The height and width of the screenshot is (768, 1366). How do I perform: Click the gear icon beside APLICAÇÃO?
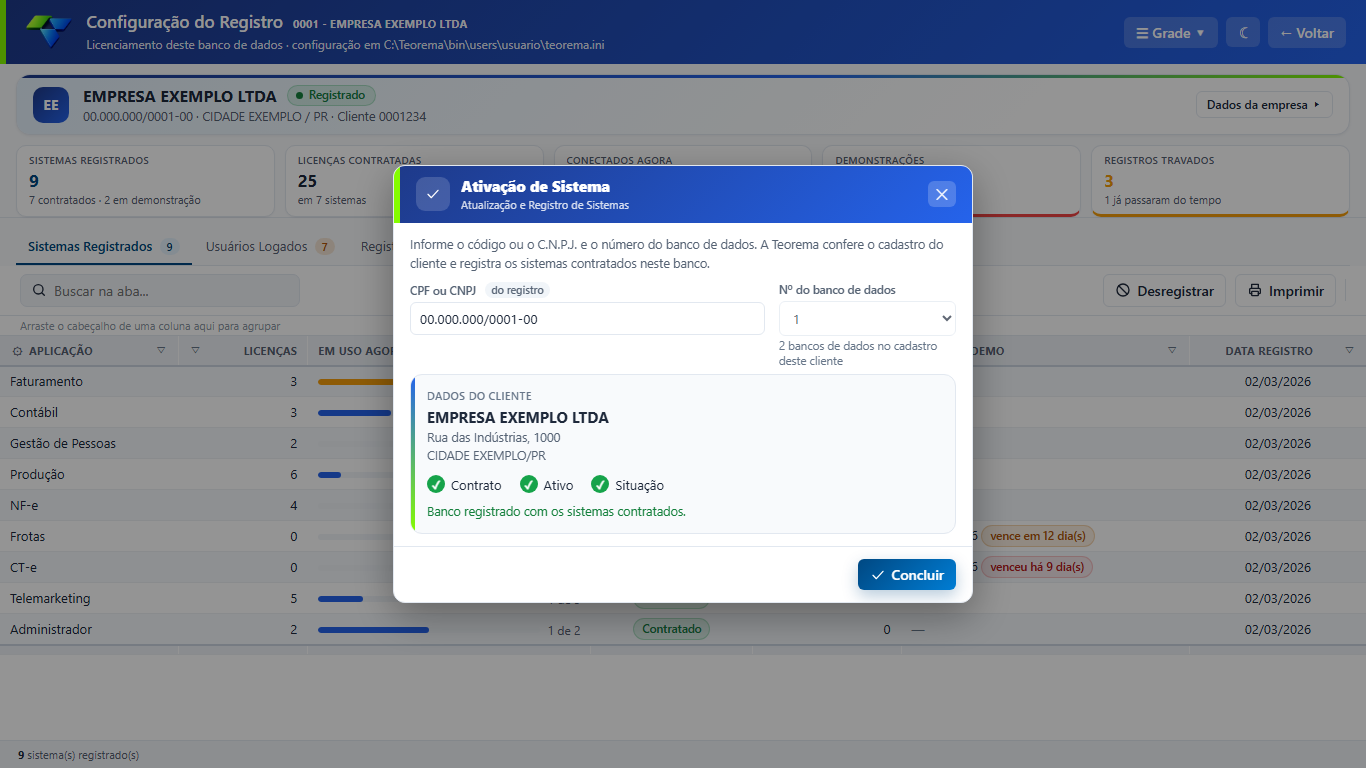(17, 351)
